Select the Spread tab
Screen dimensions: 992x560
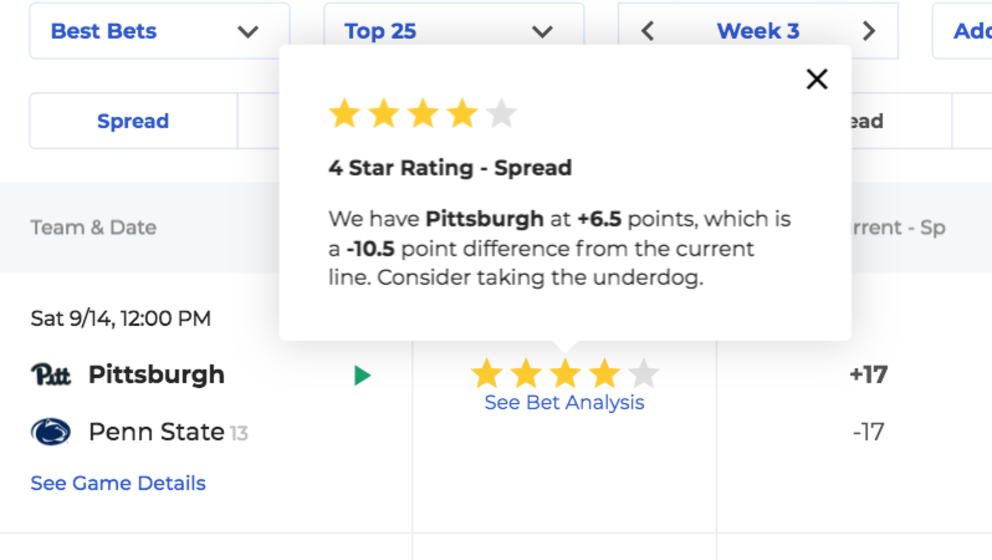click(133, 121)
